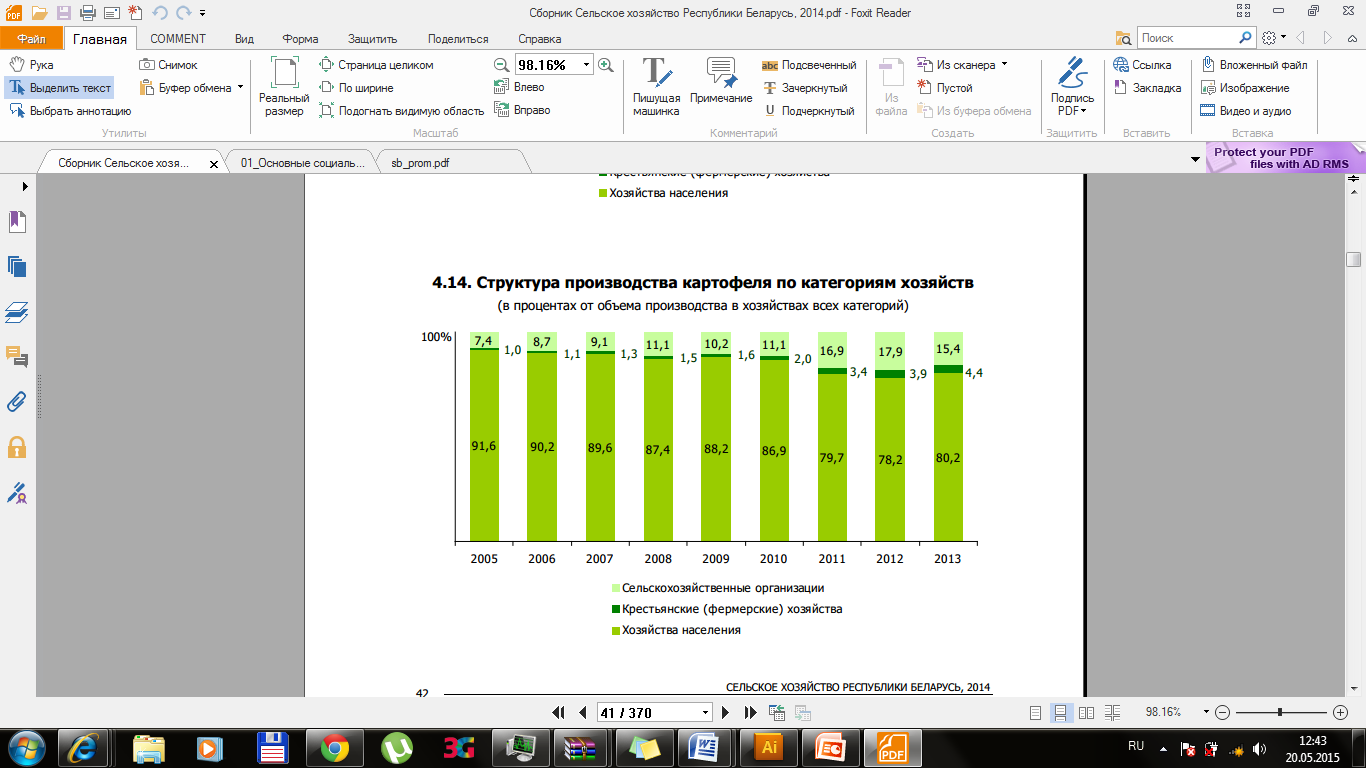Open file icon in quick access toolbar

39,13
